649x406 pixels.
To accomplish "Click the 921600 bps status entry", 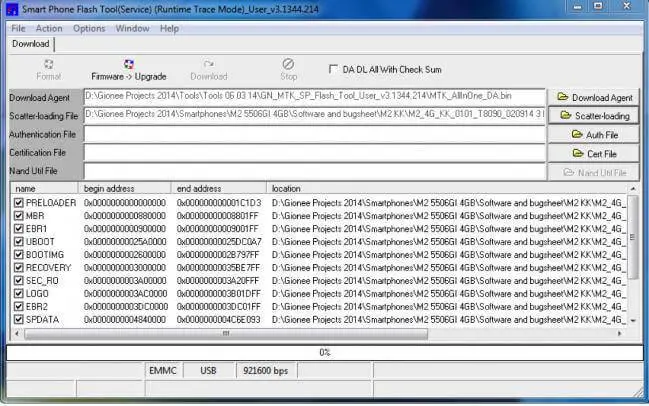I will coord(266,370).
